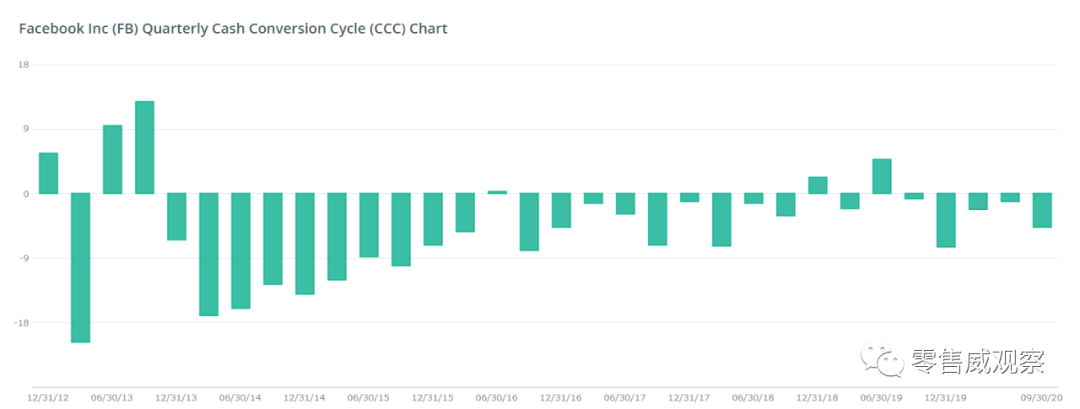Click the bar for 12/31/13

click(x=176, y=216)
